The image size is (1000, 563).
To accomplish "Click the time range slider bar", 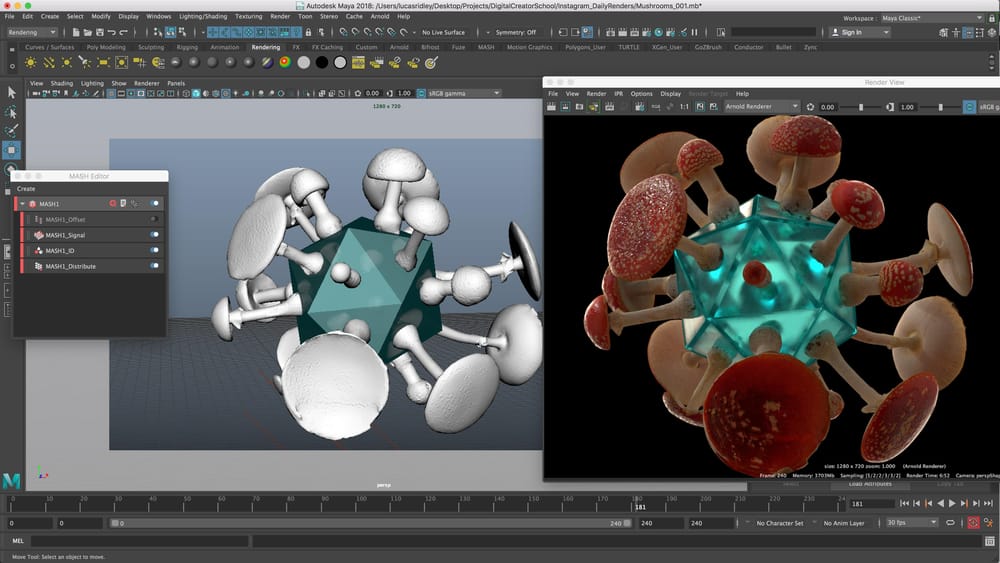I will [371, 523].
